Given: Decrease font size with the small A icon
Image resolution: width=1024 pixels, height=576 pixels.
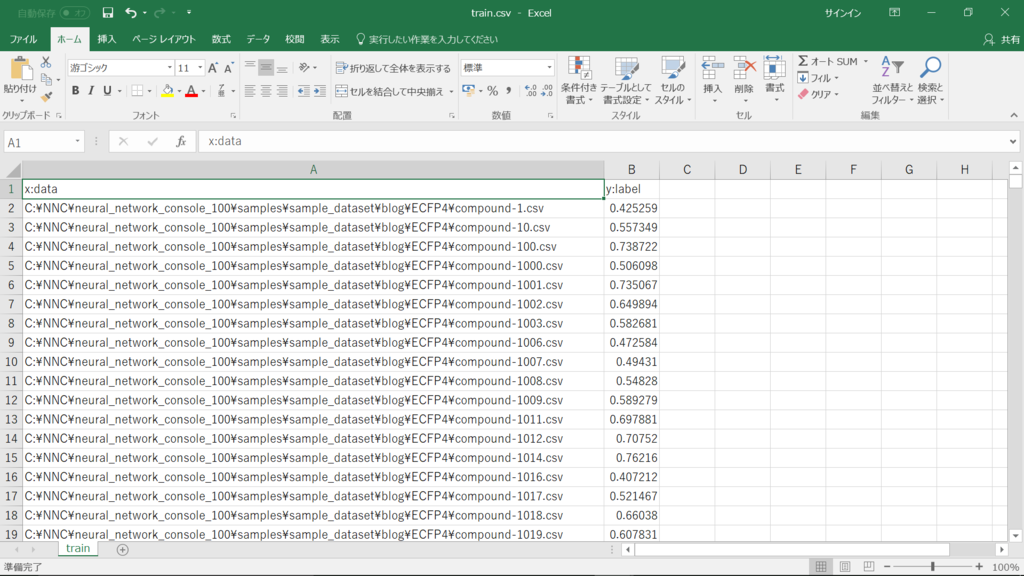Looking at the screenshot, I should [229, 68].
